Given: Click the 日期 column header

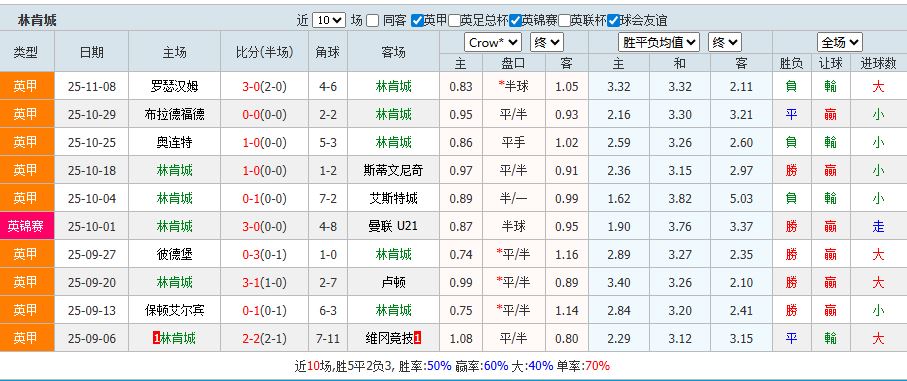Looking at the screenshot, I should 91,52.
